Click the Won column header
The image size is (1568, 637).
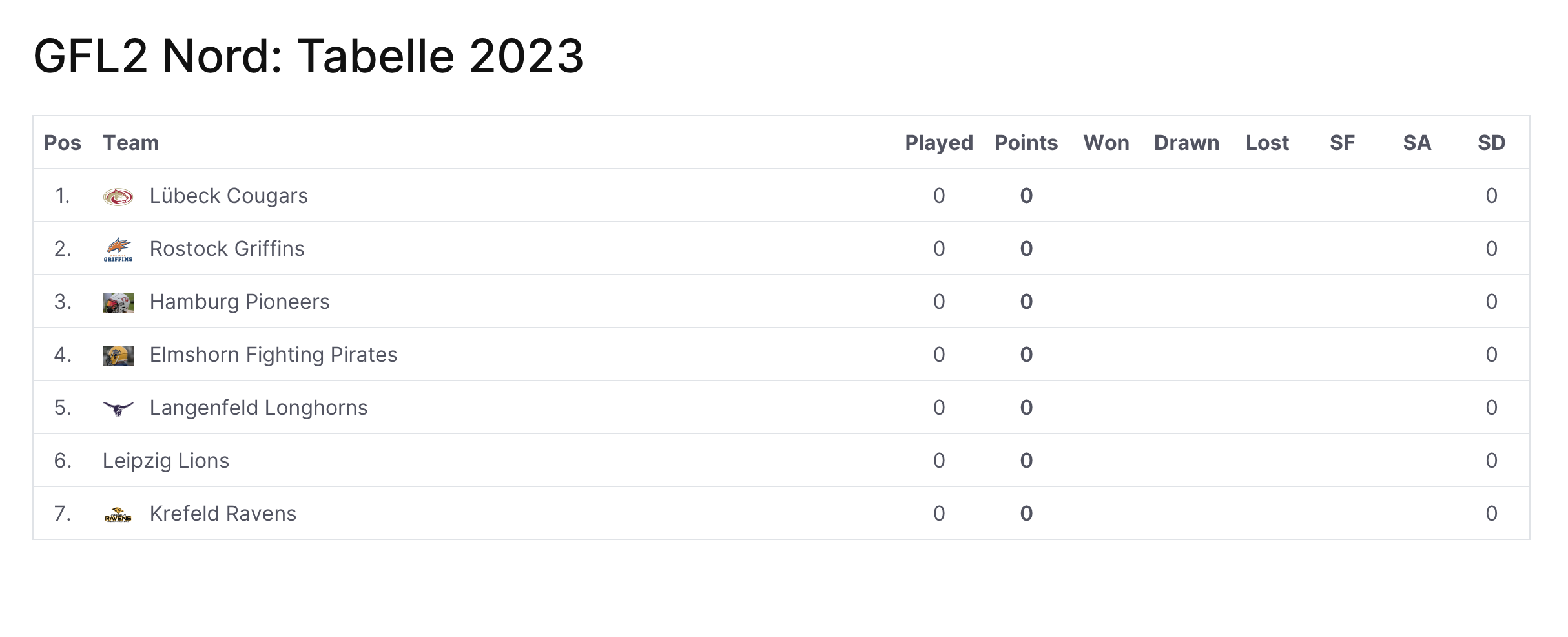click(1106, 143)
